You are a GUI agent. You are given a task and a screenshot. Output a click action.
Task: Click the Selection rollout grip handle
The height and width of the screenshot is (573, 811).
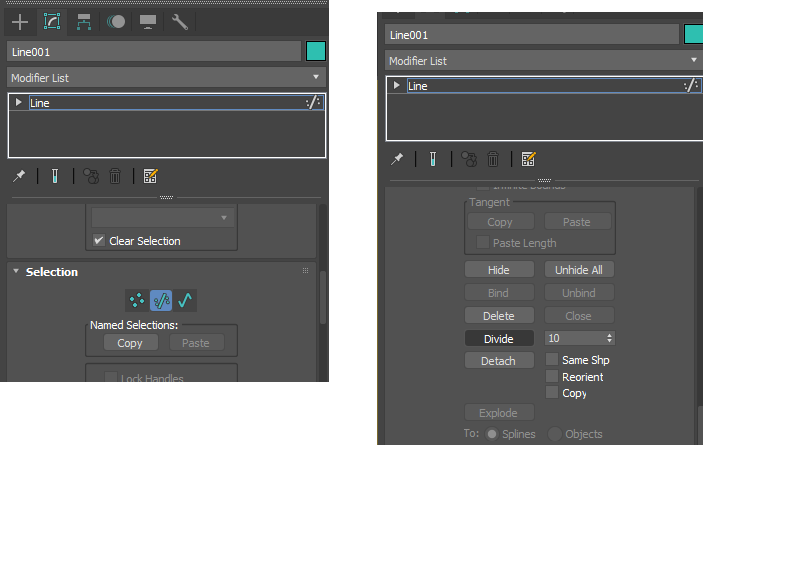pyautogui.click(x=306, y=270)
